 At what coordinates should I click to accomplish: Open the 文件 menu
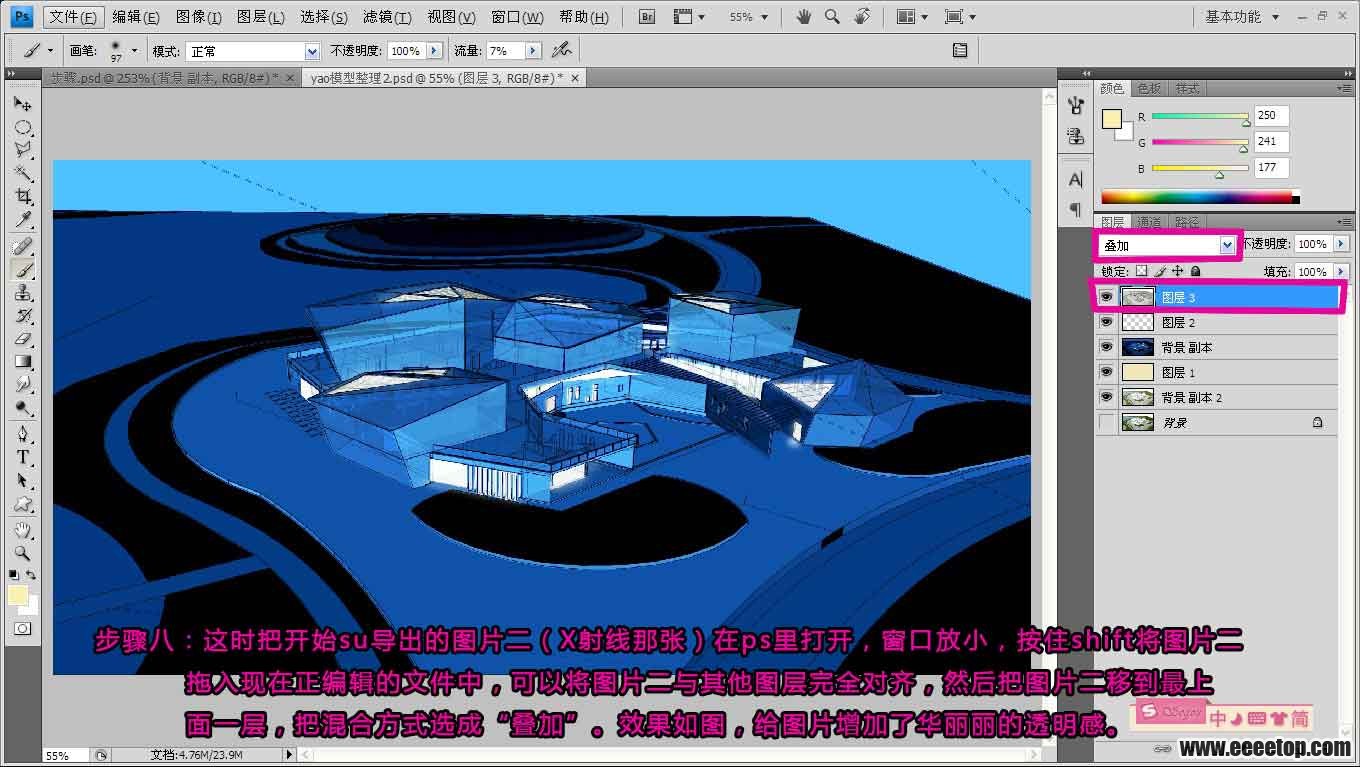73,17
